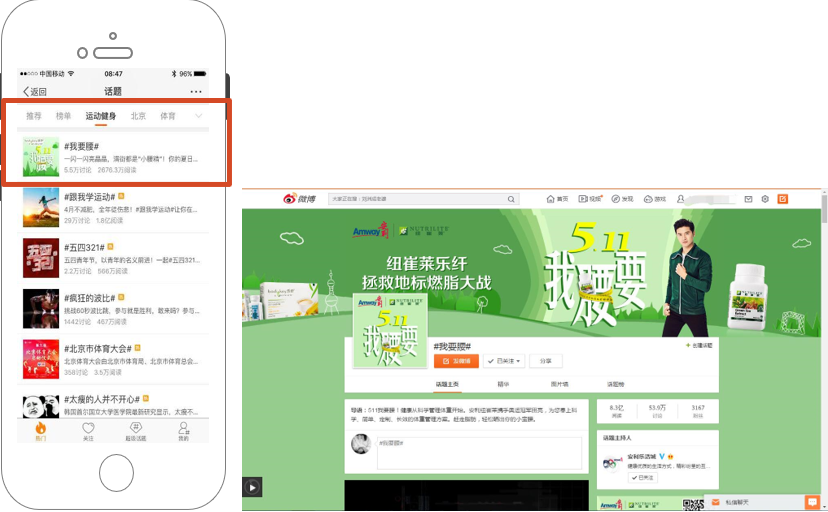Click the video play button at bottom left

pos(252,487)
